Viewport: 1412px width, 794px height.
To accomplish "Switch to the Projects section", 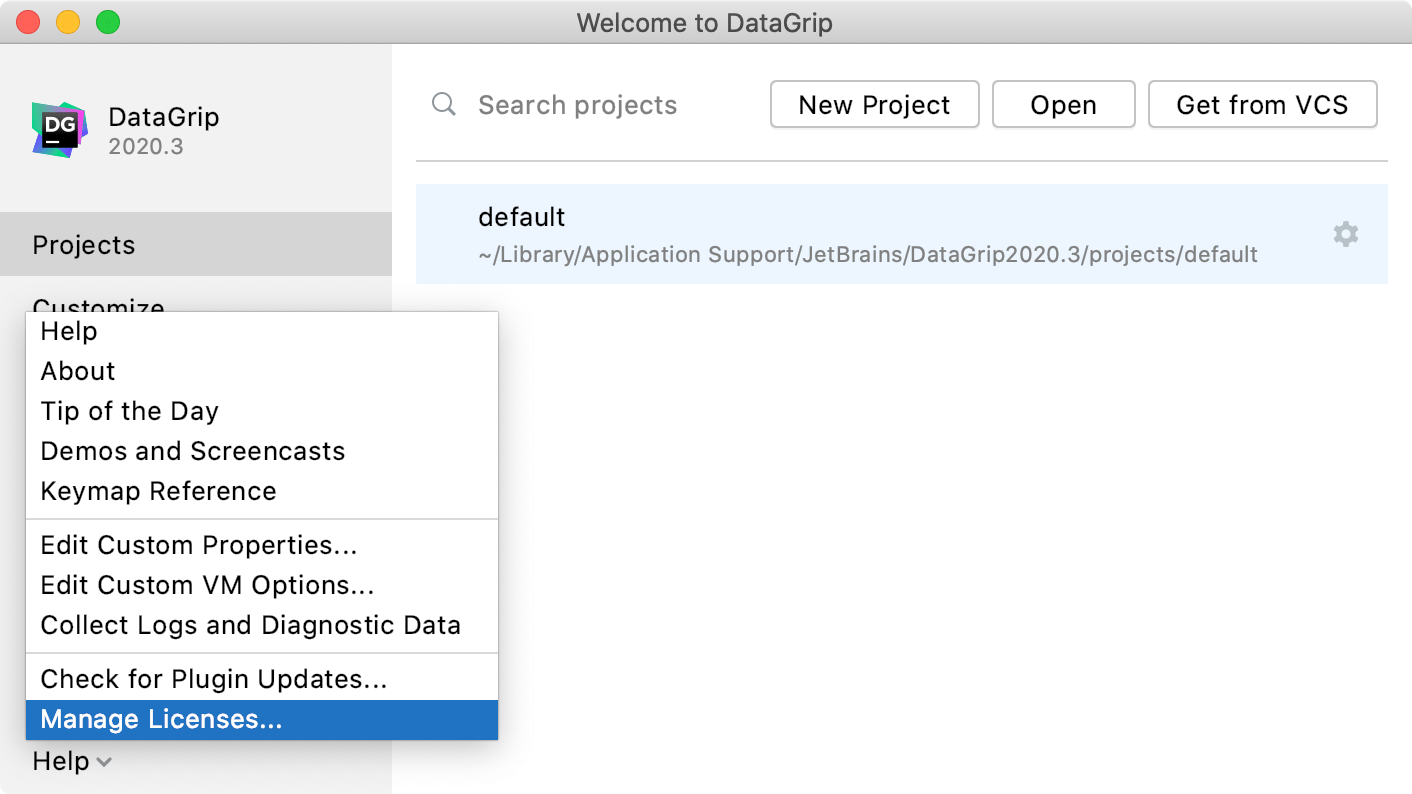I will [83, 244].
